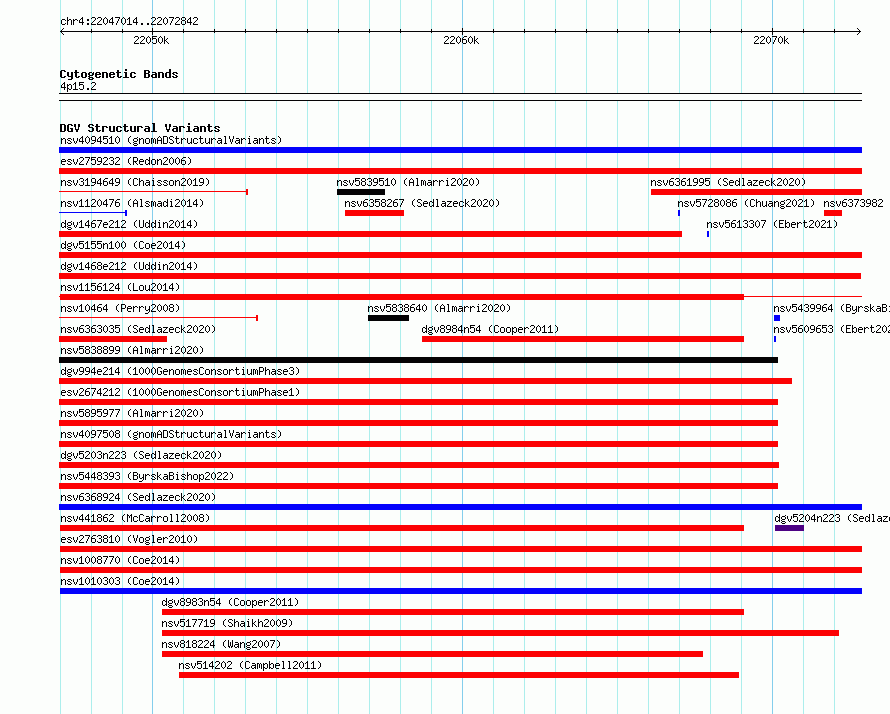Screen dimensions: 890x714
Task: Select the long black nsv5838899 bar
Action: (418, 360)
